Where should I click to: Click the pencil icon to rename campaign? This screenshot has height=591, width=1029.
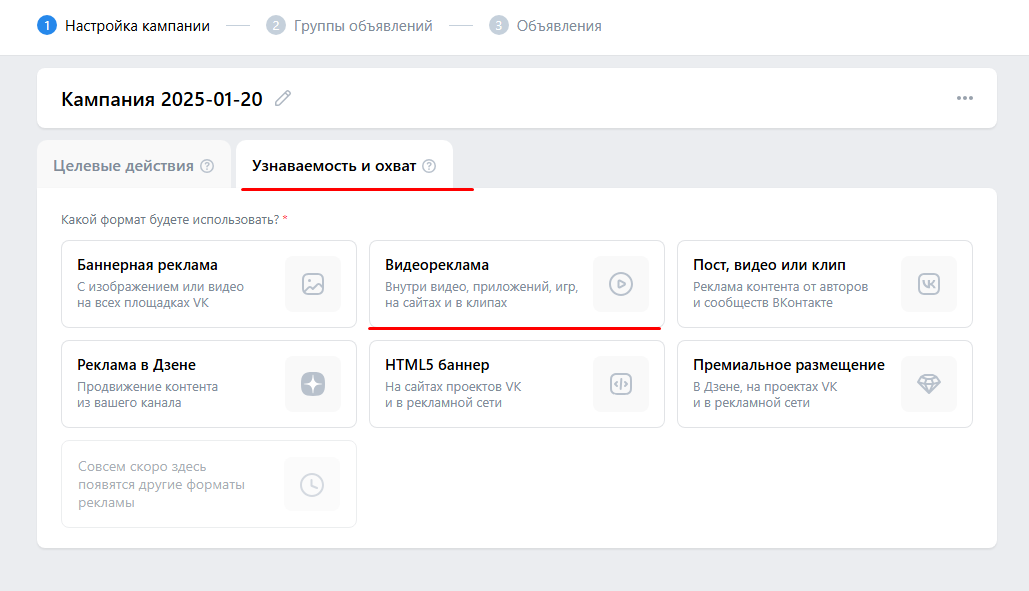pos(283,98)
